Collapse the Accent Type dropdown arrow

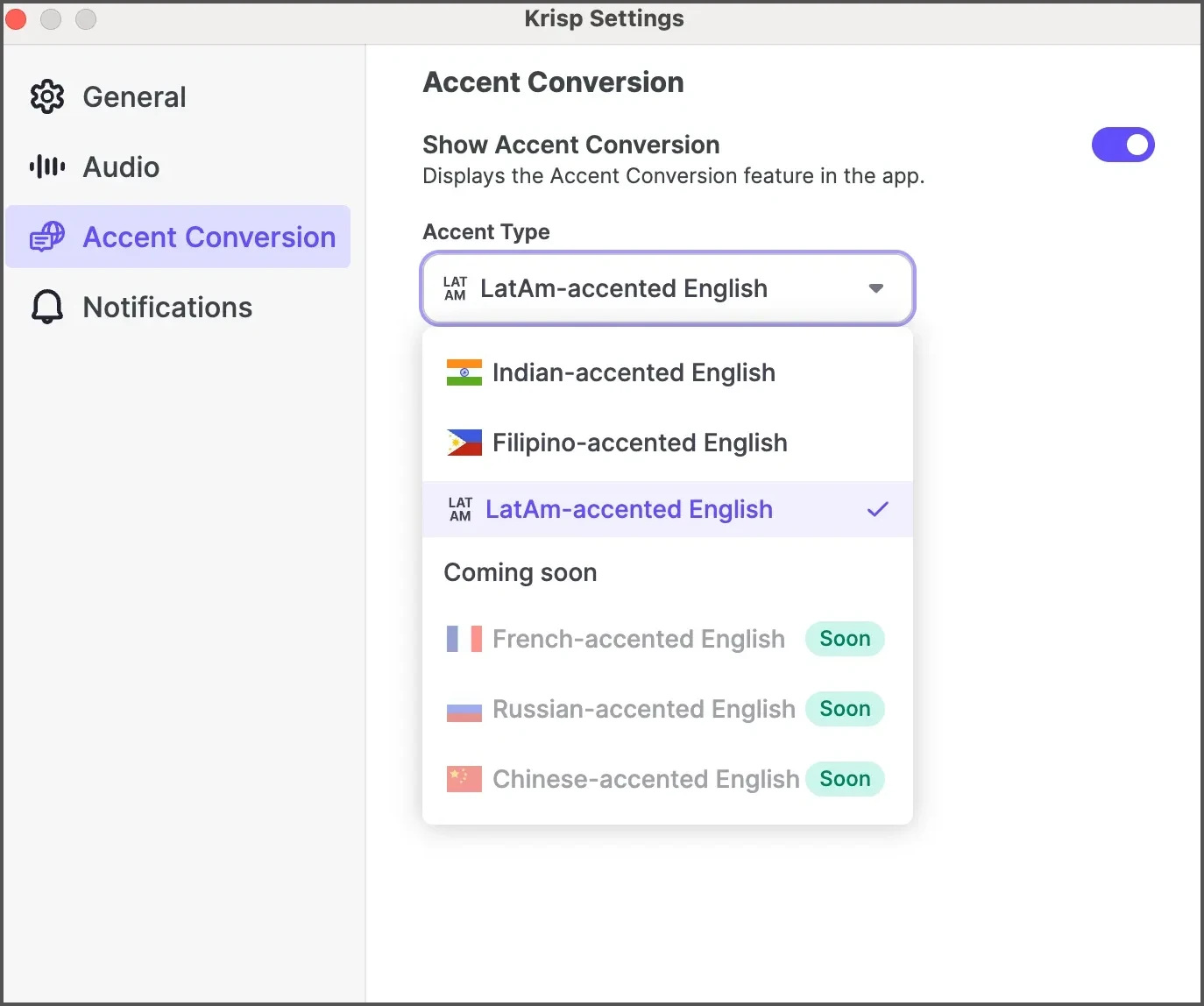[x=875, y=288]
